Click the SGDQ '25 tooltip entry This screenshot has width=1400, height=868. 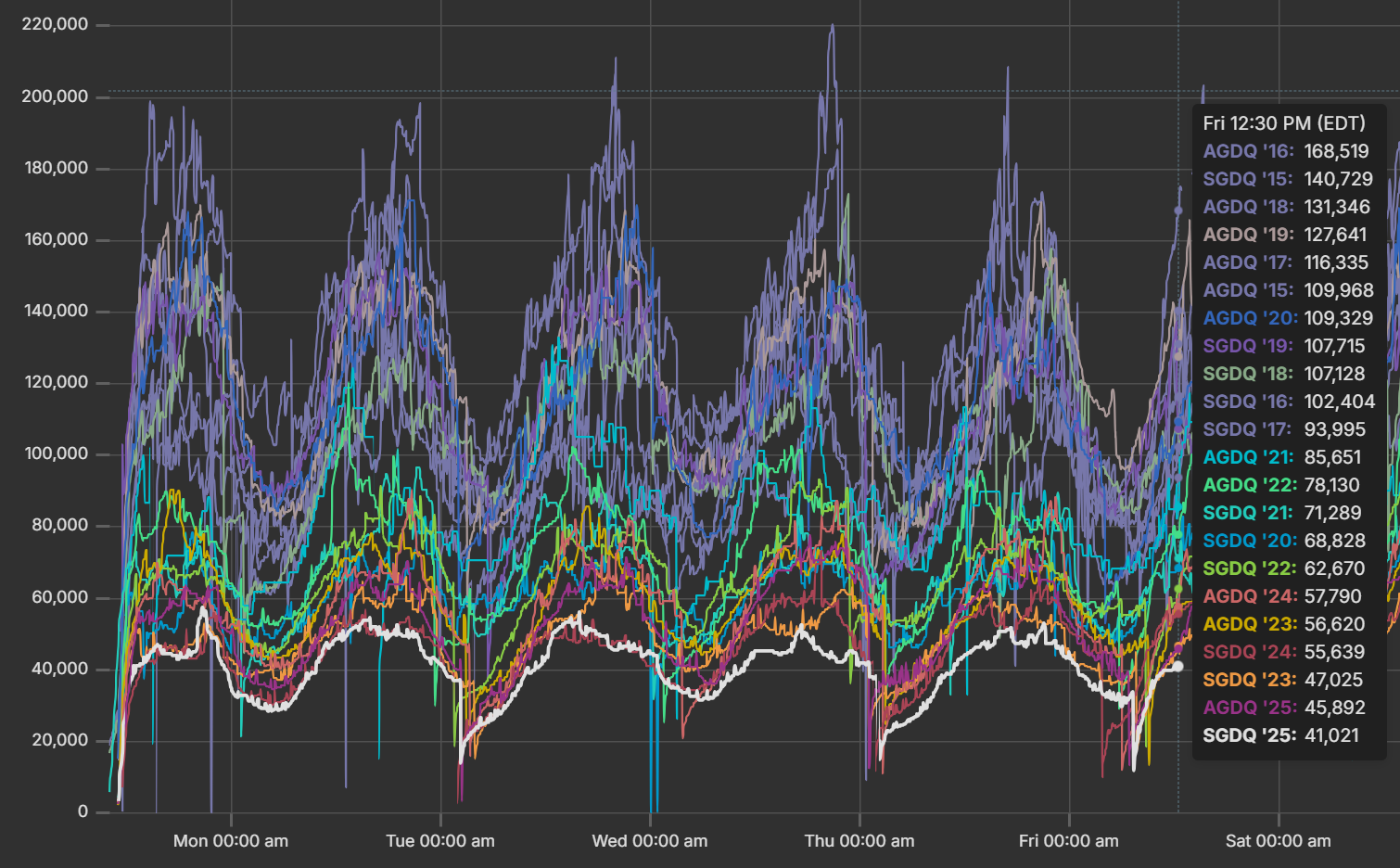point(1281,735)
